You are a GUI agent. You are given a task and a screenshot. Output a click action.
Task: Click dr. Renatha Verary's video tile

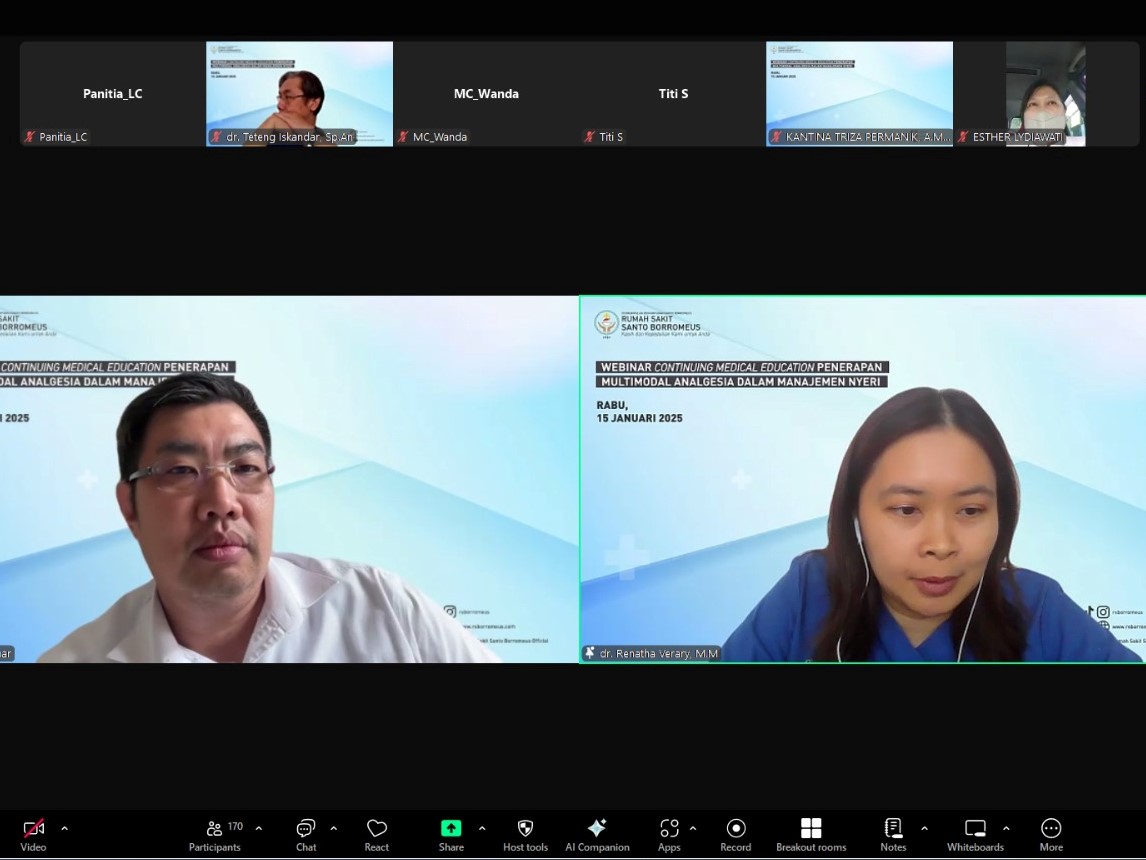point(862,479)
